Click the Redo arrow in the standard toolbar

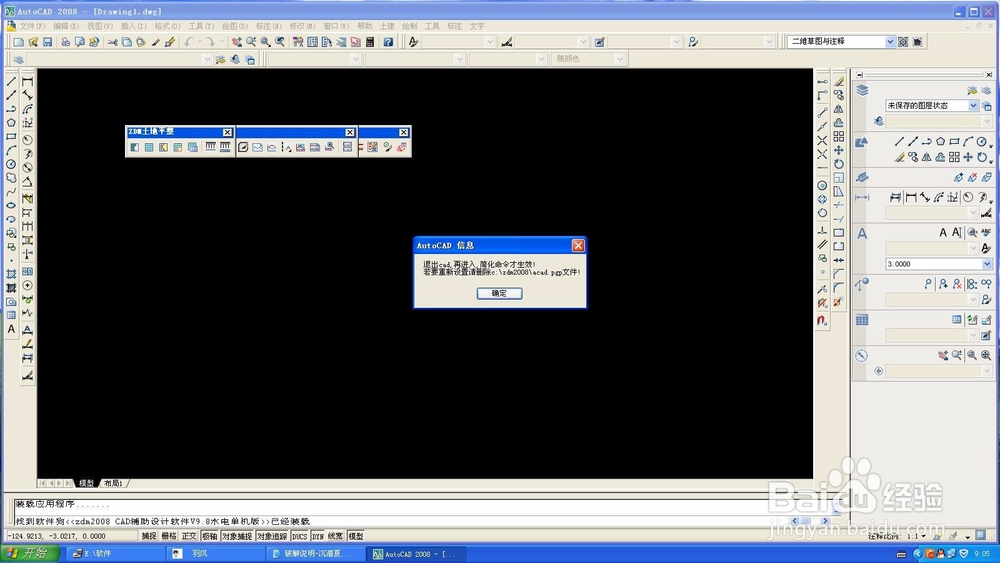tap(210, 42)
